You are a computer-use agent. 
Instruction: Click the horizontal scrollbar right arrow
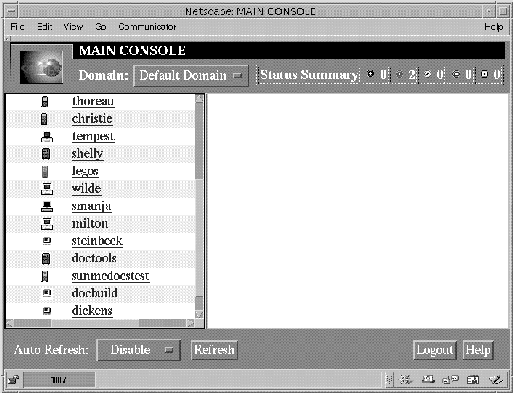click(190, 323)
